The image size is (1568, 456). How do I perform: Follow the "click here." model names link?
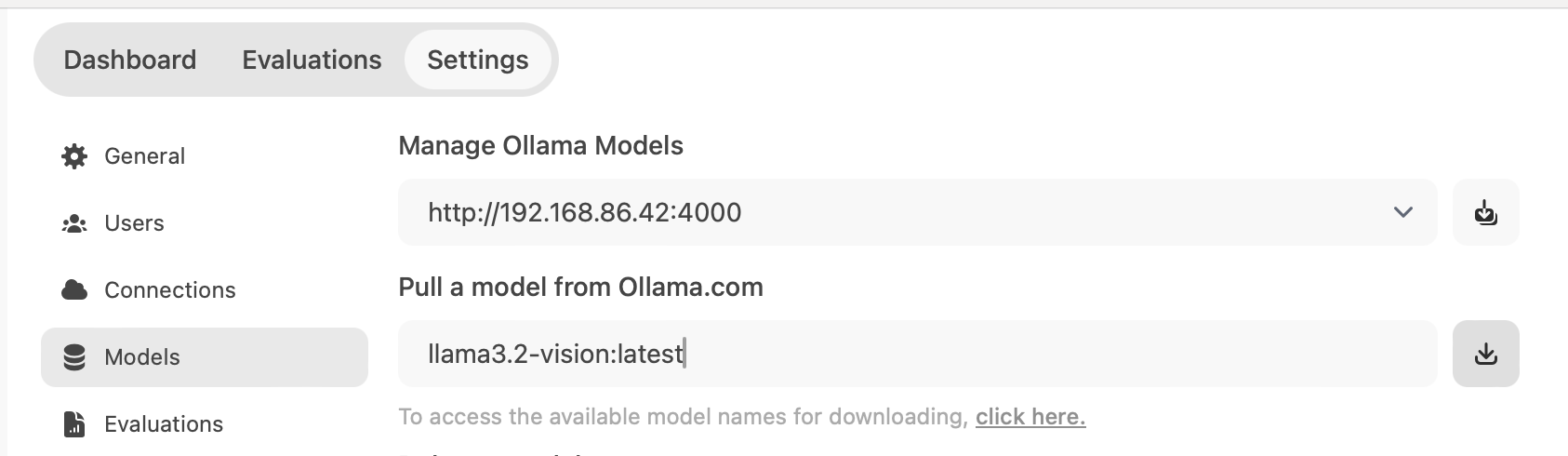click(x=1030, y=417)
